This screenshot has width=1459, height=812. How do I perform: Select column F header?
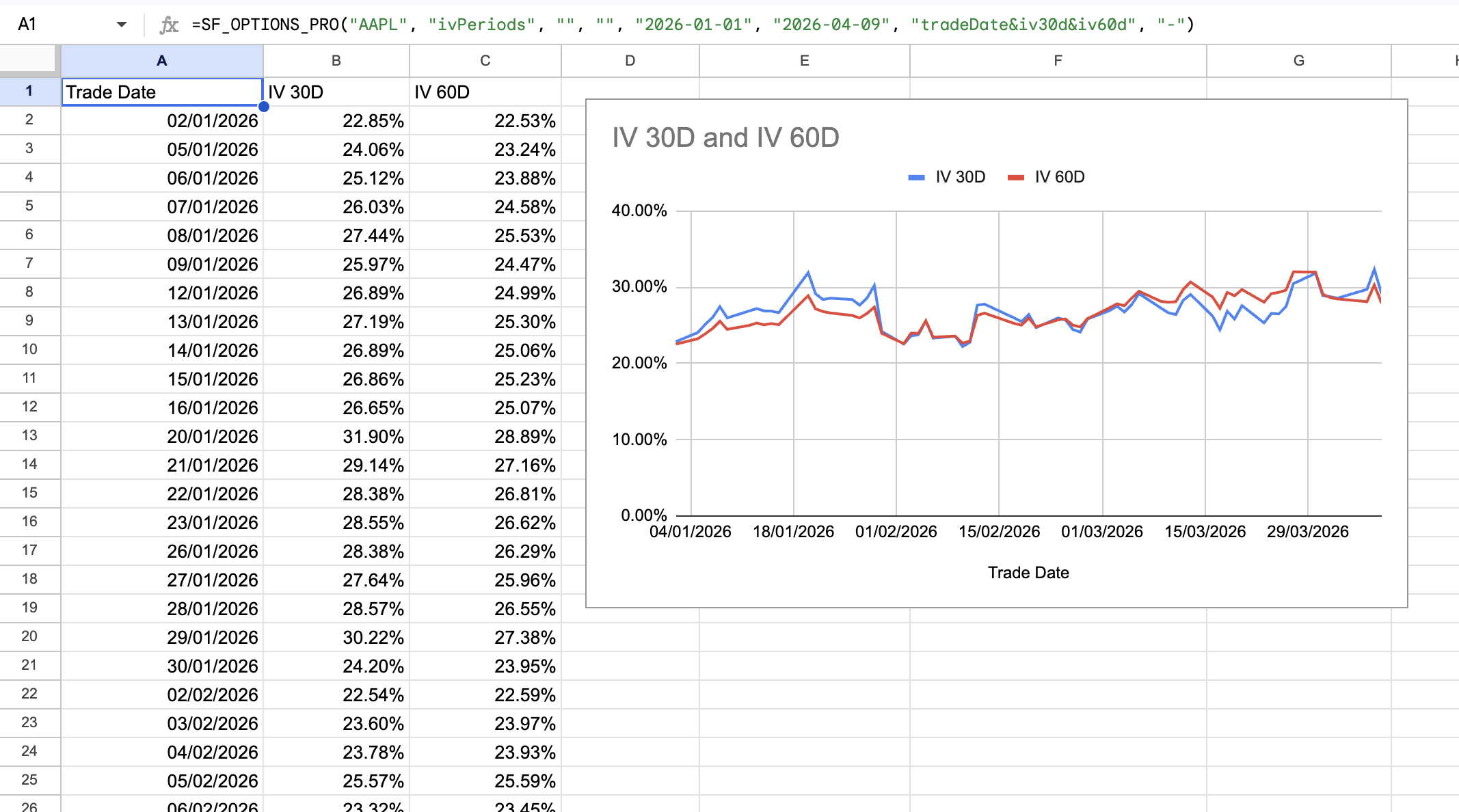tap(1058, 61)
